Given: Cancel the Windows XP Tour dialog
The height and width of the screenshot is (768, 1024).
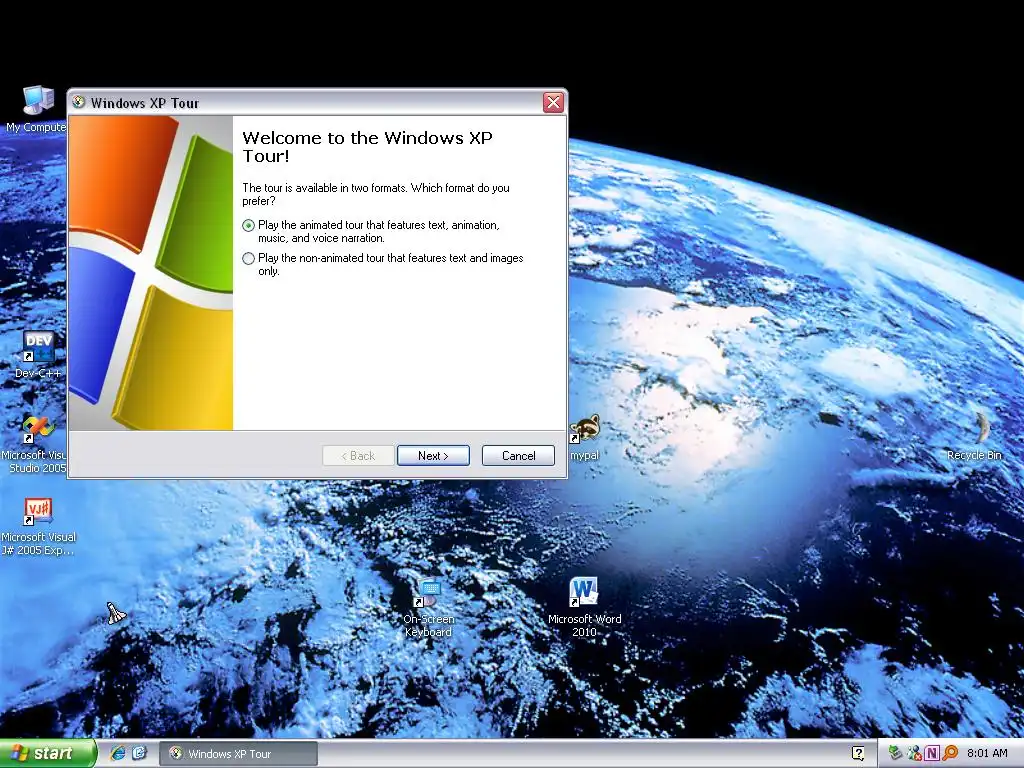Looking at the screenshot, I should click(x=519, y=456).
